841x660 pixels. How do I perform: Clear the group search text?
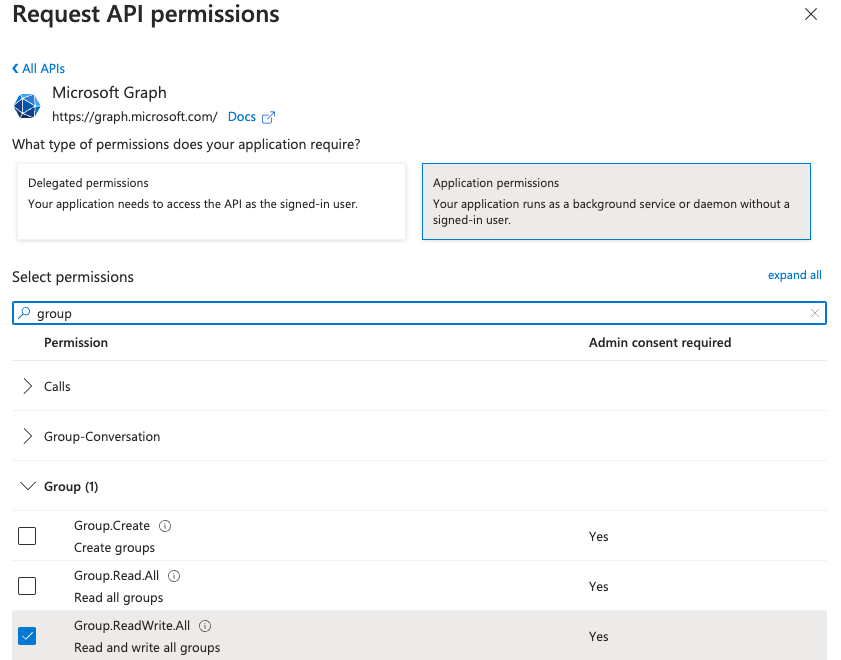[815, 313]
